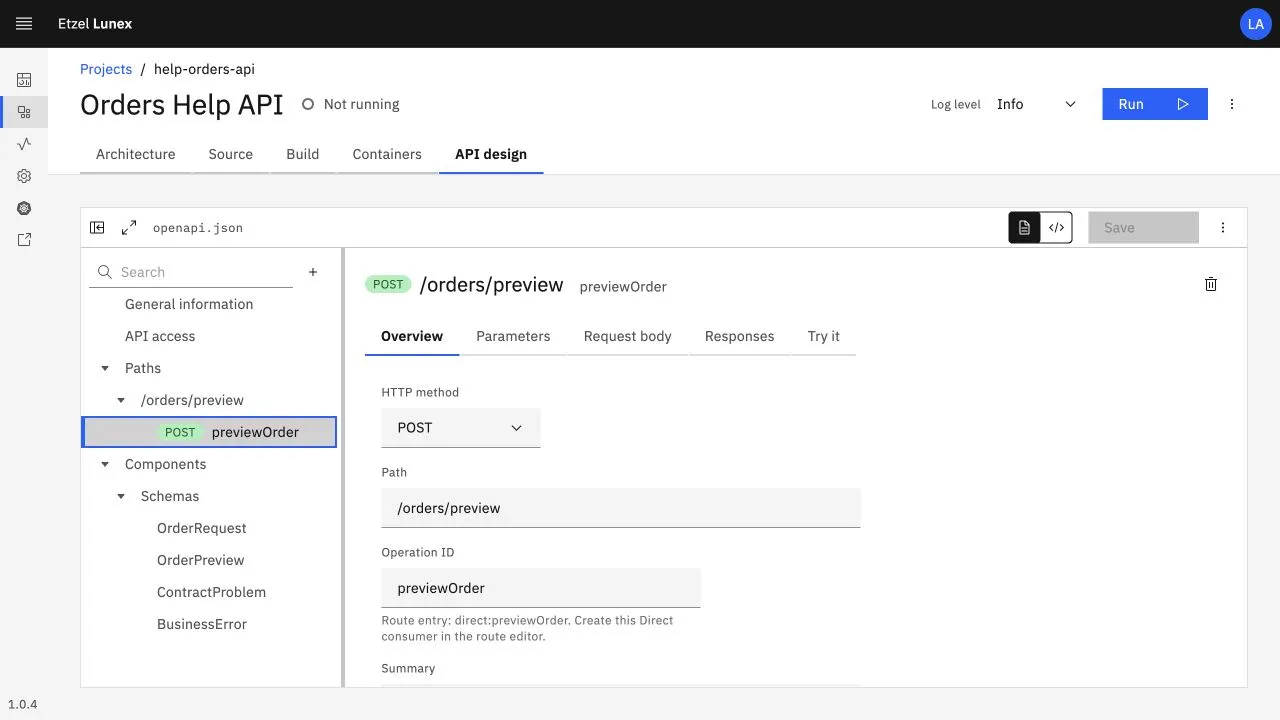Collapse the /orders/preview tree node

(x=121, y=400)
